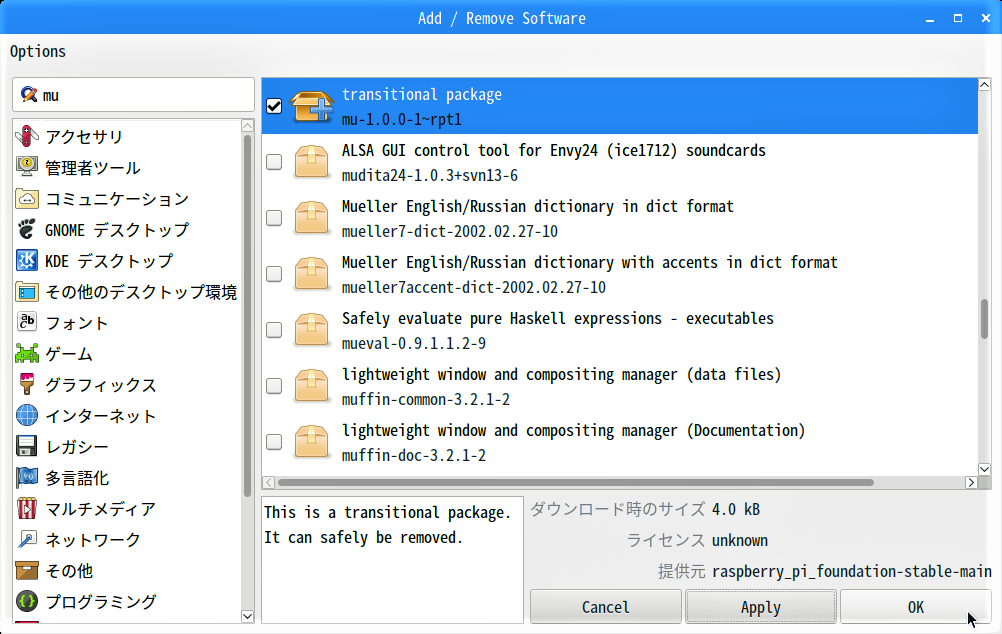Open the マルチメディア film icon

(x=27, y=509)
